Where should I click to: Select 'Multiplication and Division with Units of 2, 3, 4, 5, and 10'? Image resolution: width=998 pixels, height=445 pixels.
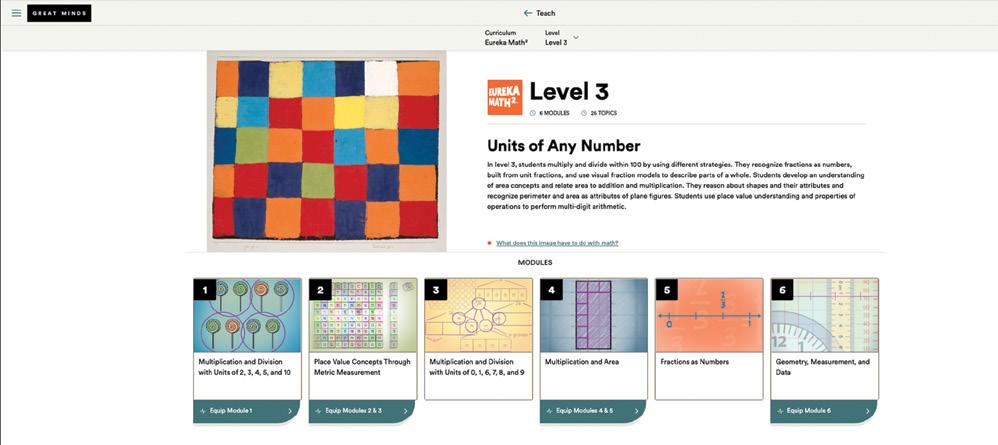[x=245, y=367]
